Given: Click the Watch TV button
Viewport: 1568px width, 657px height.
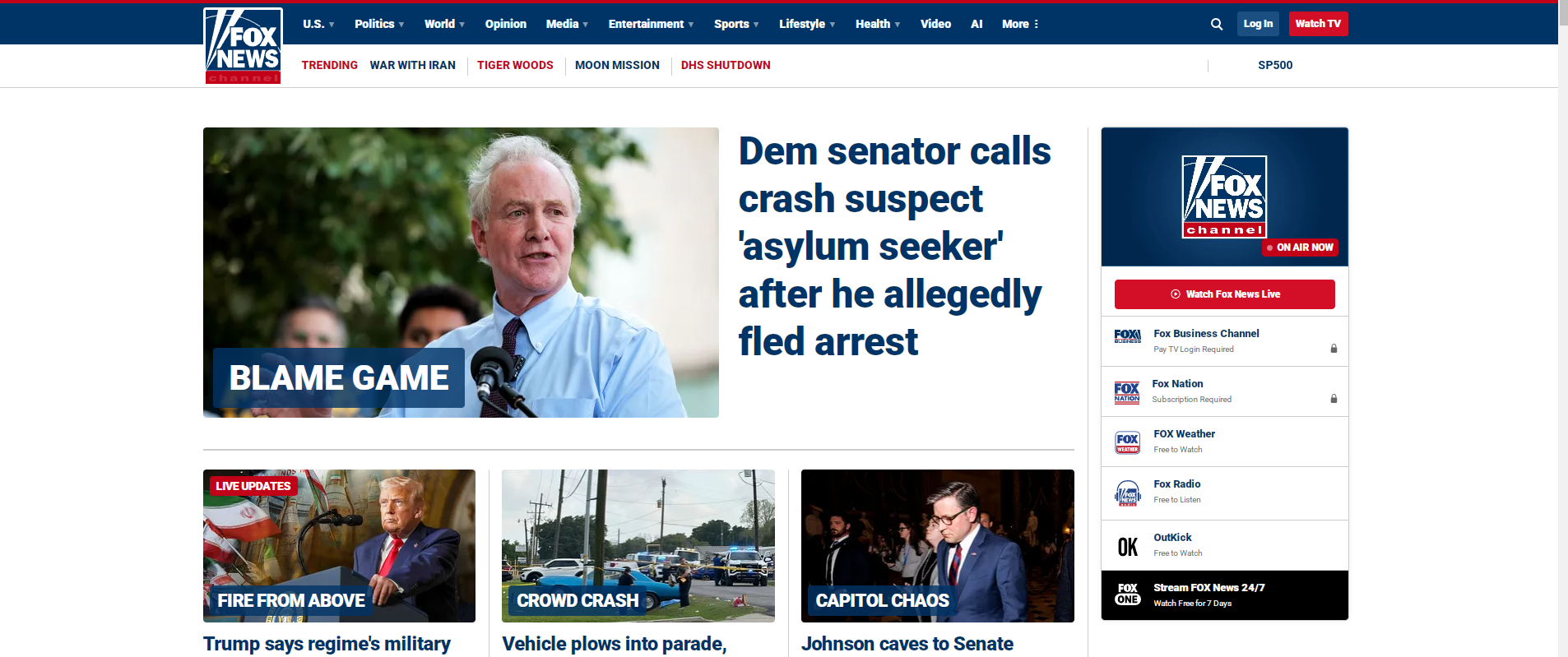Looking at the screenshot, I should click(x=1318, y=24).
